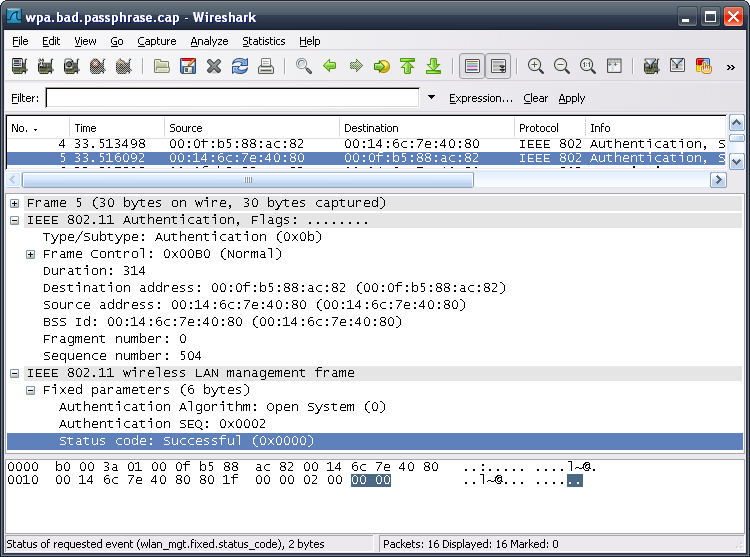
Task: Open the filter history dropdown arrow
Action: tap(431, 98)
